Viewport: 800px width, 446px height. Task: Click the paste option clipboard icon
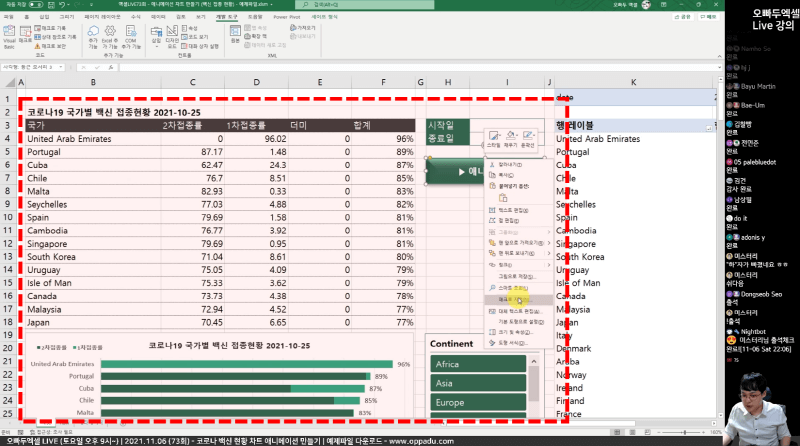tap(503, 198)
